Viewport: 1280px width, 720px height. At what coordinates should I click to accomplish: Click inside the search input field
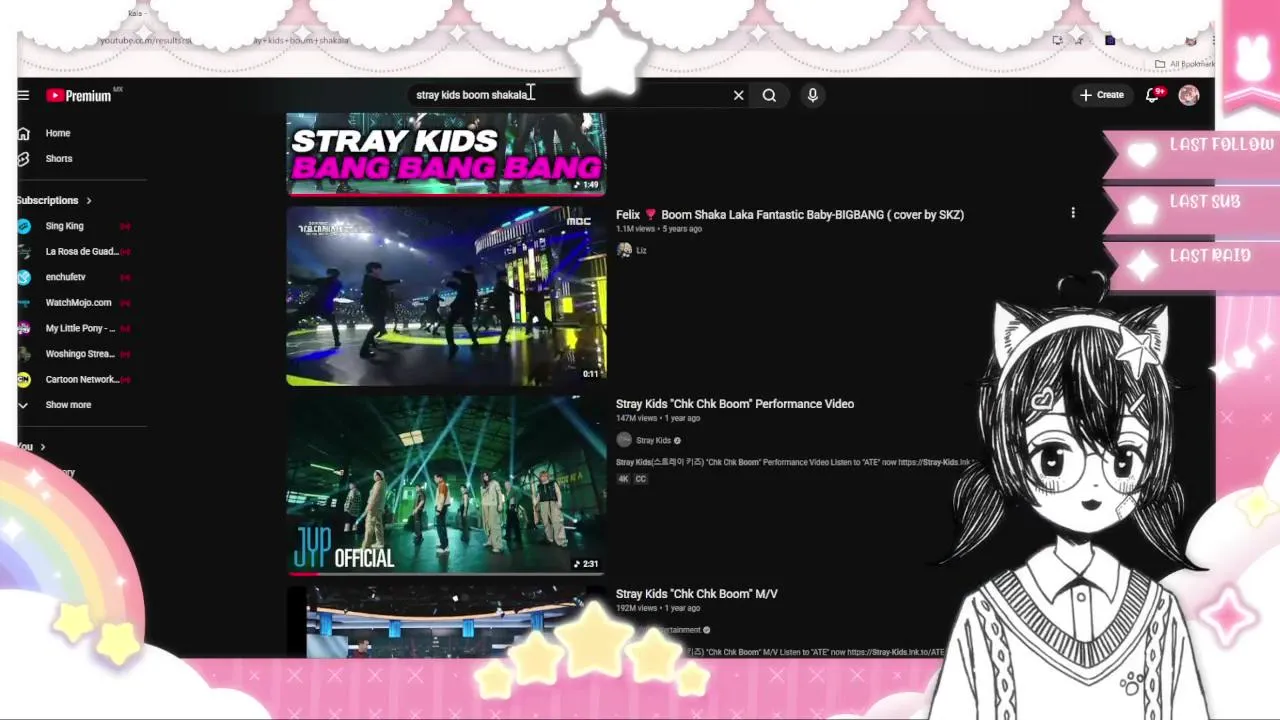point(570,95)
